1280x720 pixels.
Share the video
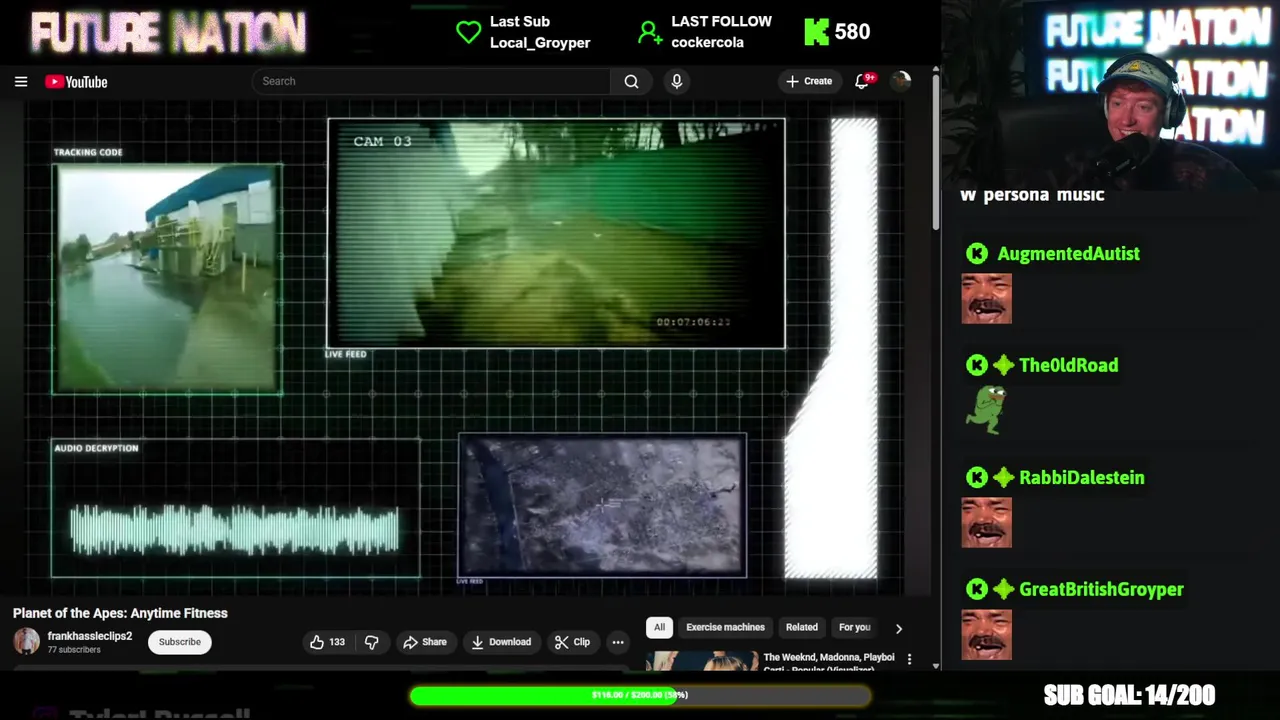coord(424,642)
